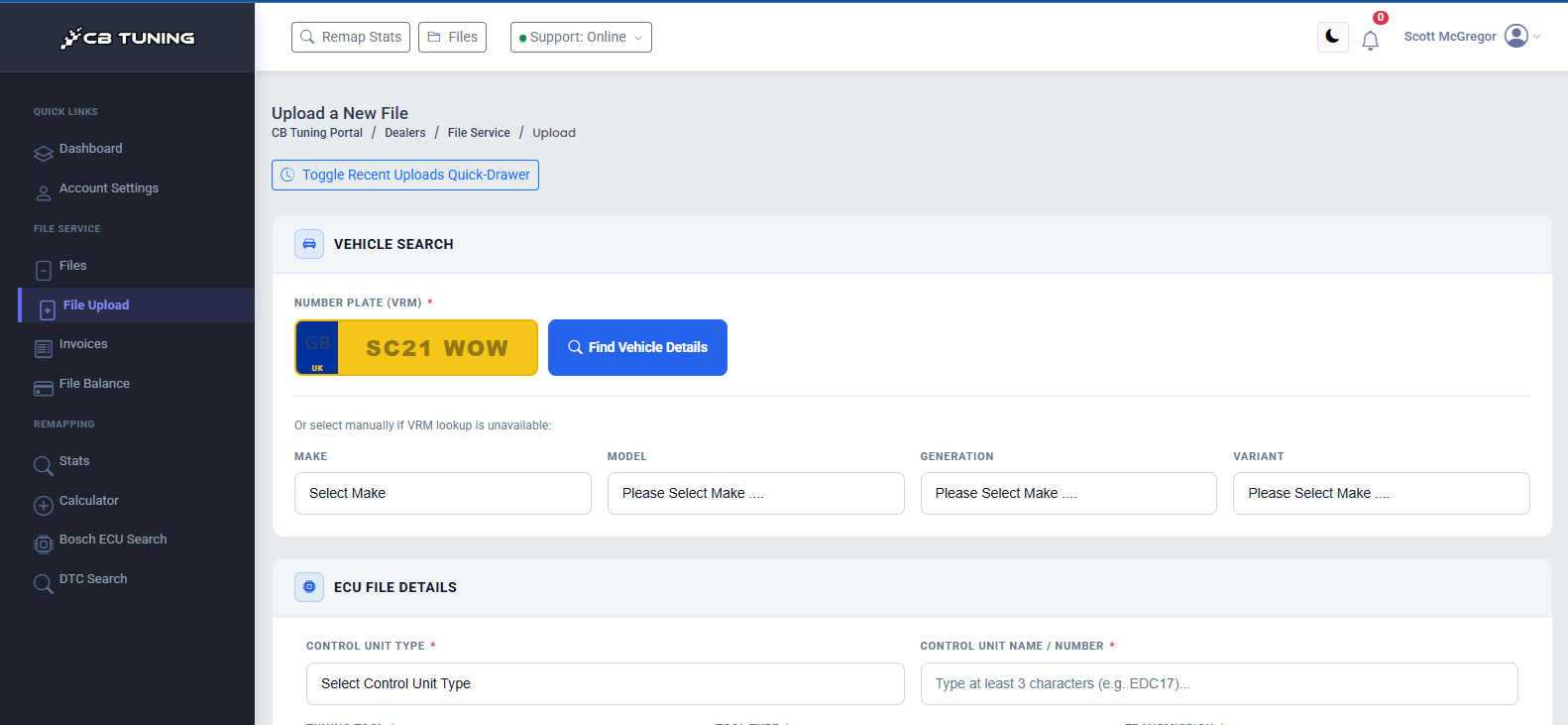The width and height of the screenshot is (1568, 725).
Task: Toggle dark mode with the moon button
Action: (1333, 37)
